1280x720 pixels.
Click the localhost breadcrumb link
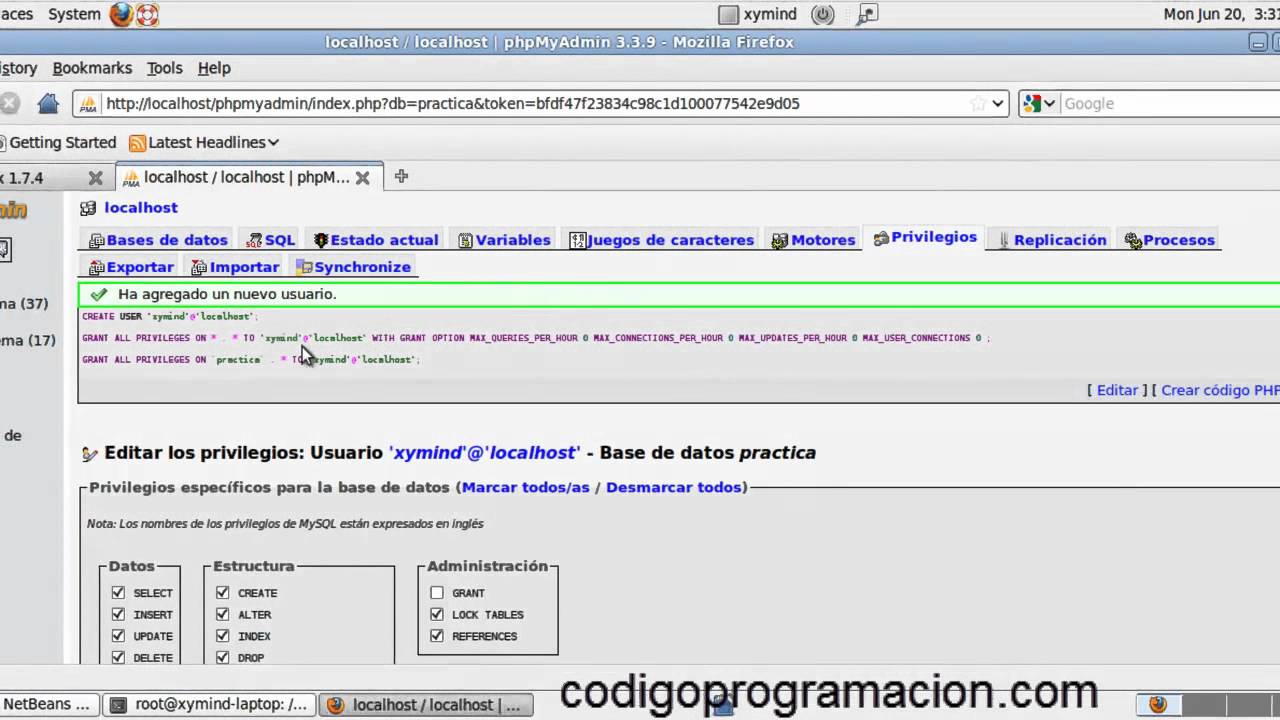click(141, 207)
